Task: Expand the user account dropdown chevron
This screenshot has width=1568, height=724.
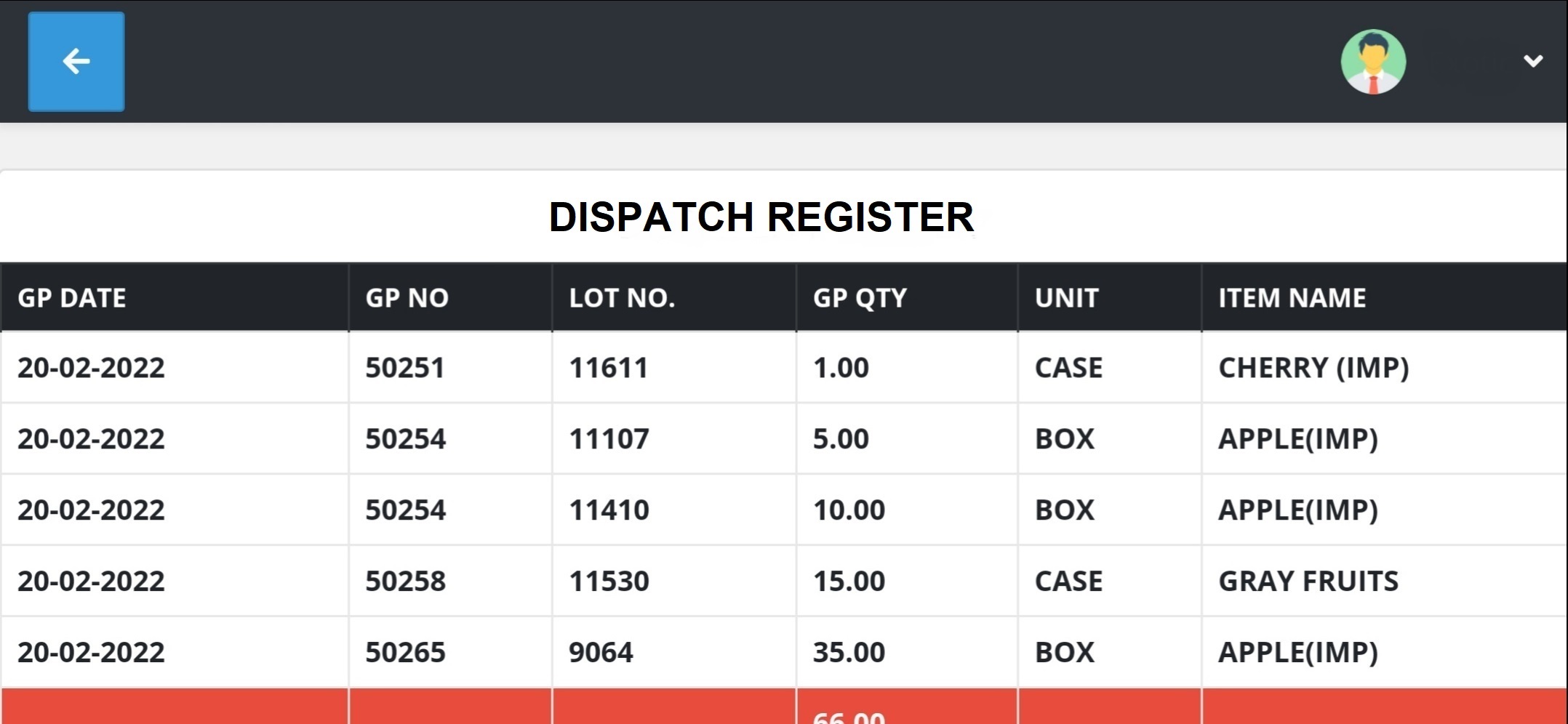Action: pos(1533,62)
